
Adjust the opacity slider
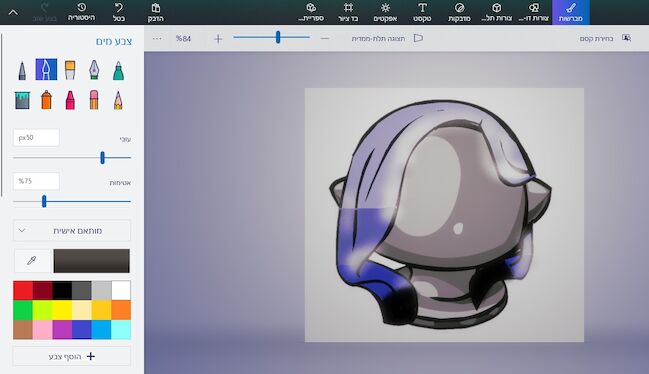pos(72,201)
